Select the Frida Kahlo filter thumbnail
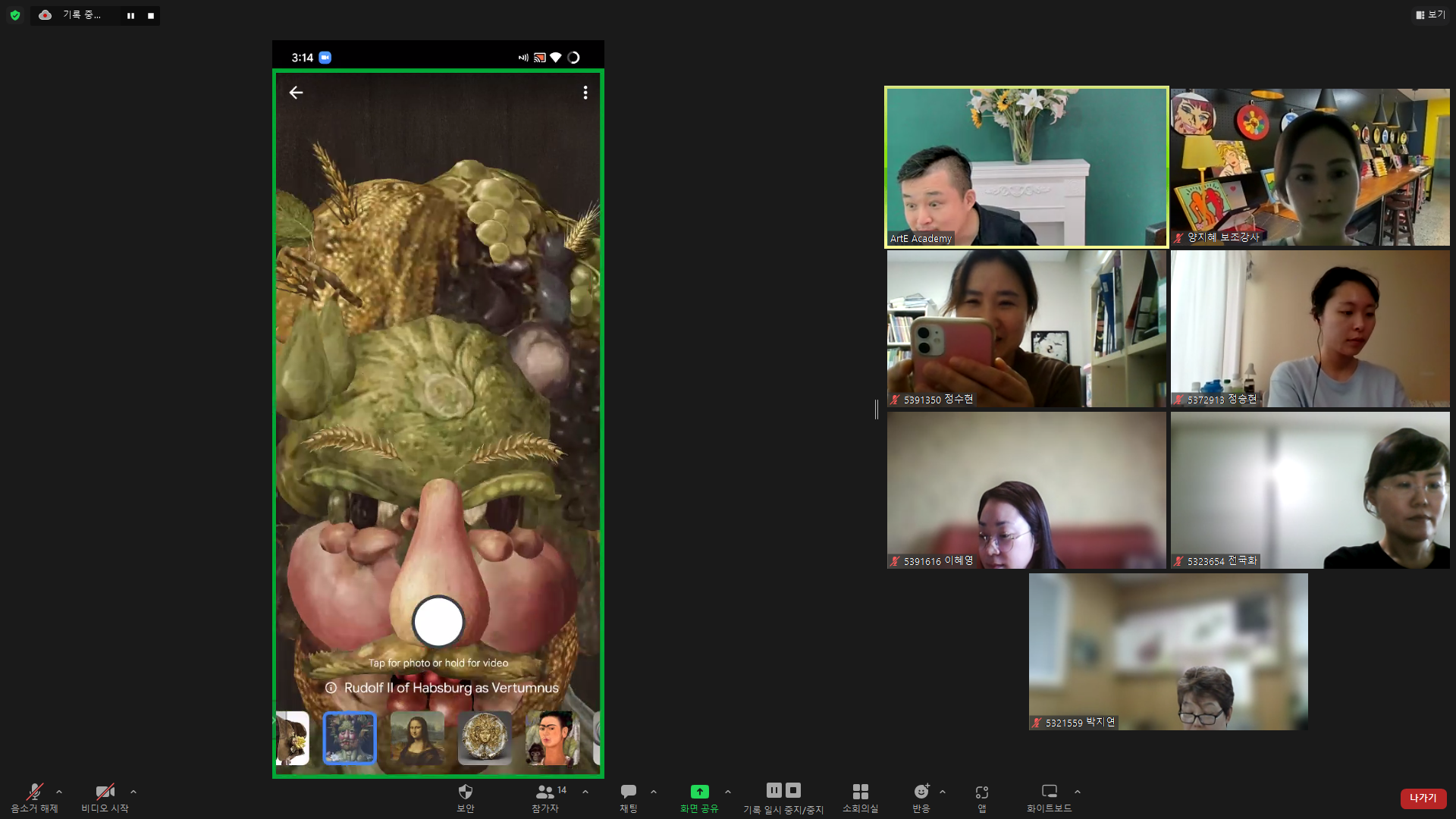This screenshot has width=1456, height=819. pos(553,738)
